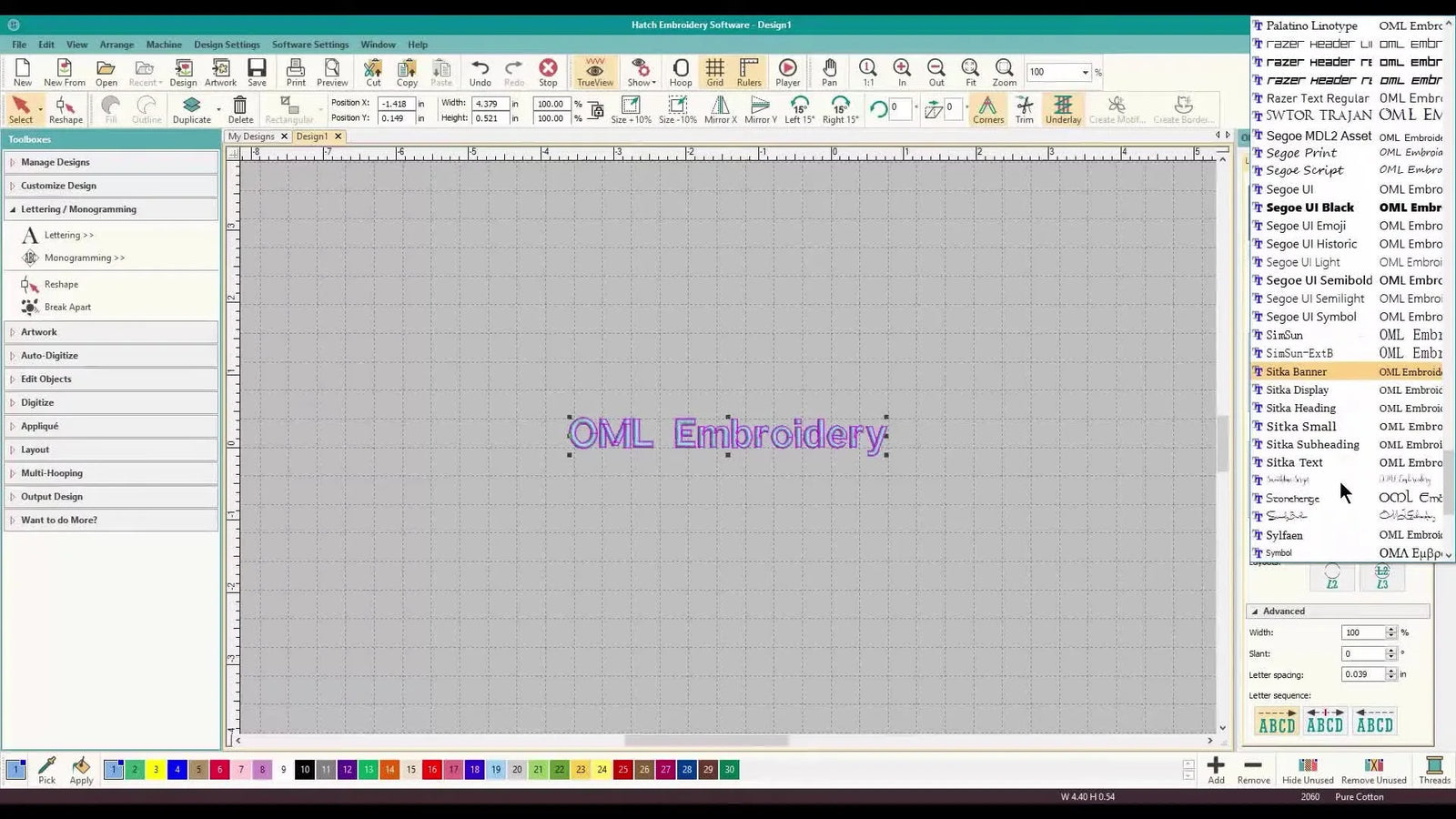Collapse the Advanced section
This screenshot has width=1456, height=819.
tap(1338, 612)
